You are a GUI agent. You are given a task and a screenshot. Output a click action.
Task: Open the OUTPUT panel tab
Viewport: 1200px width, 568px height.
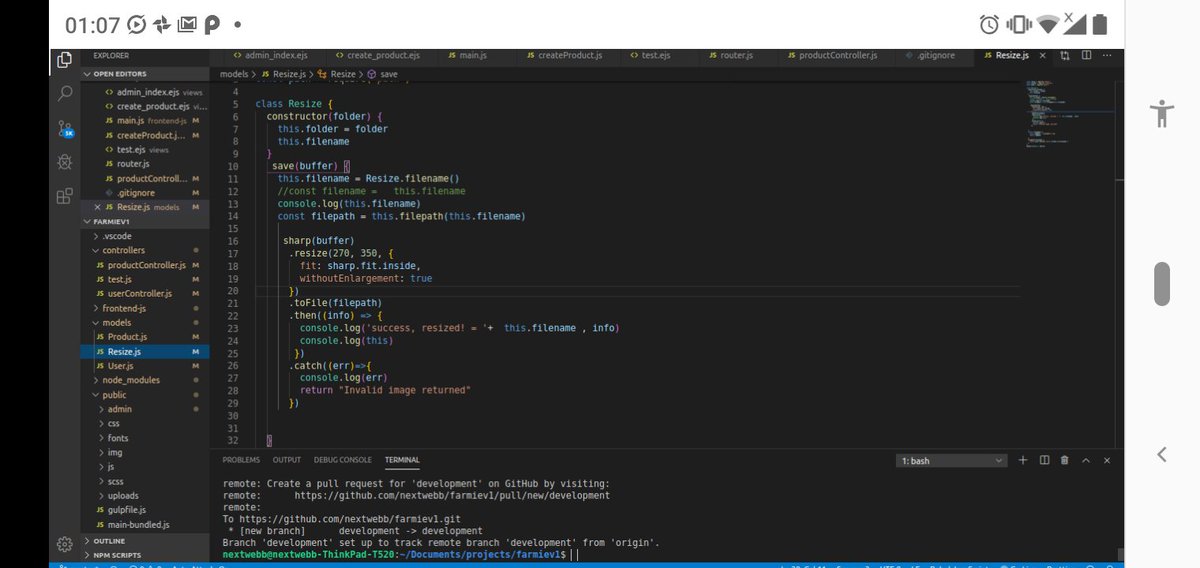coord(287,460)
